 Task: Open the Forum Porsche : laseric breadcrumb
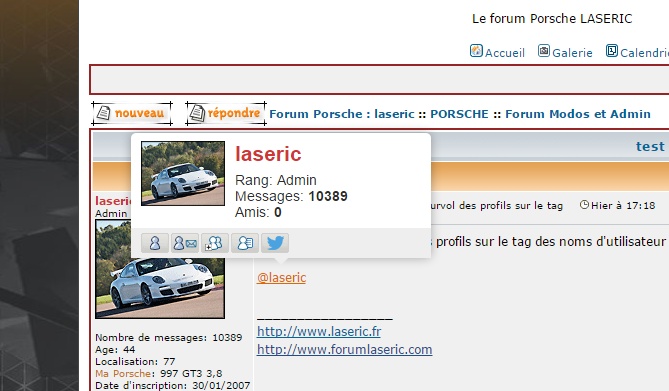(342, 114)
